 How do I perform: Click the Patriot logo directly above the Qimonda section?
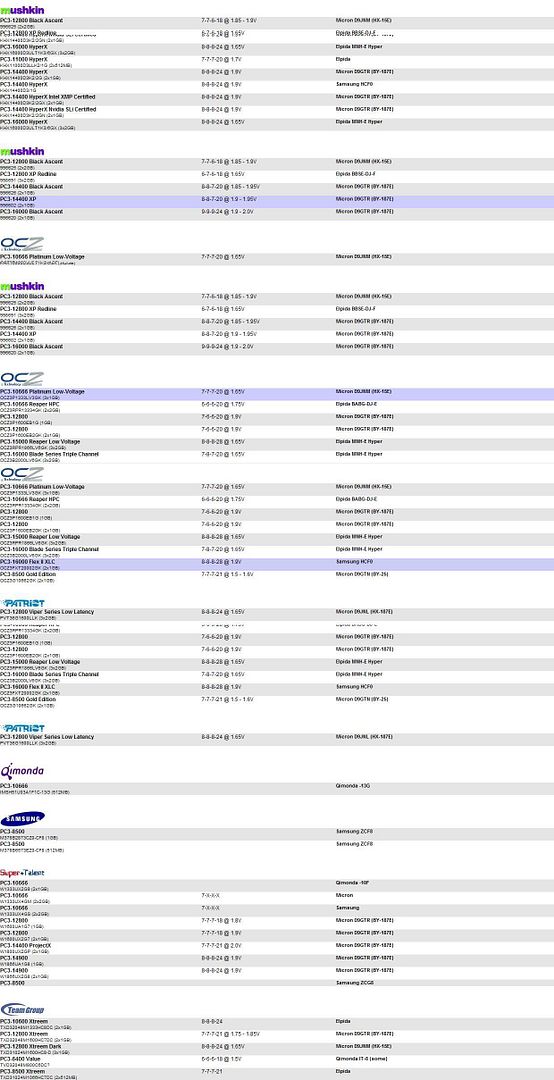(x=22, y=728)
